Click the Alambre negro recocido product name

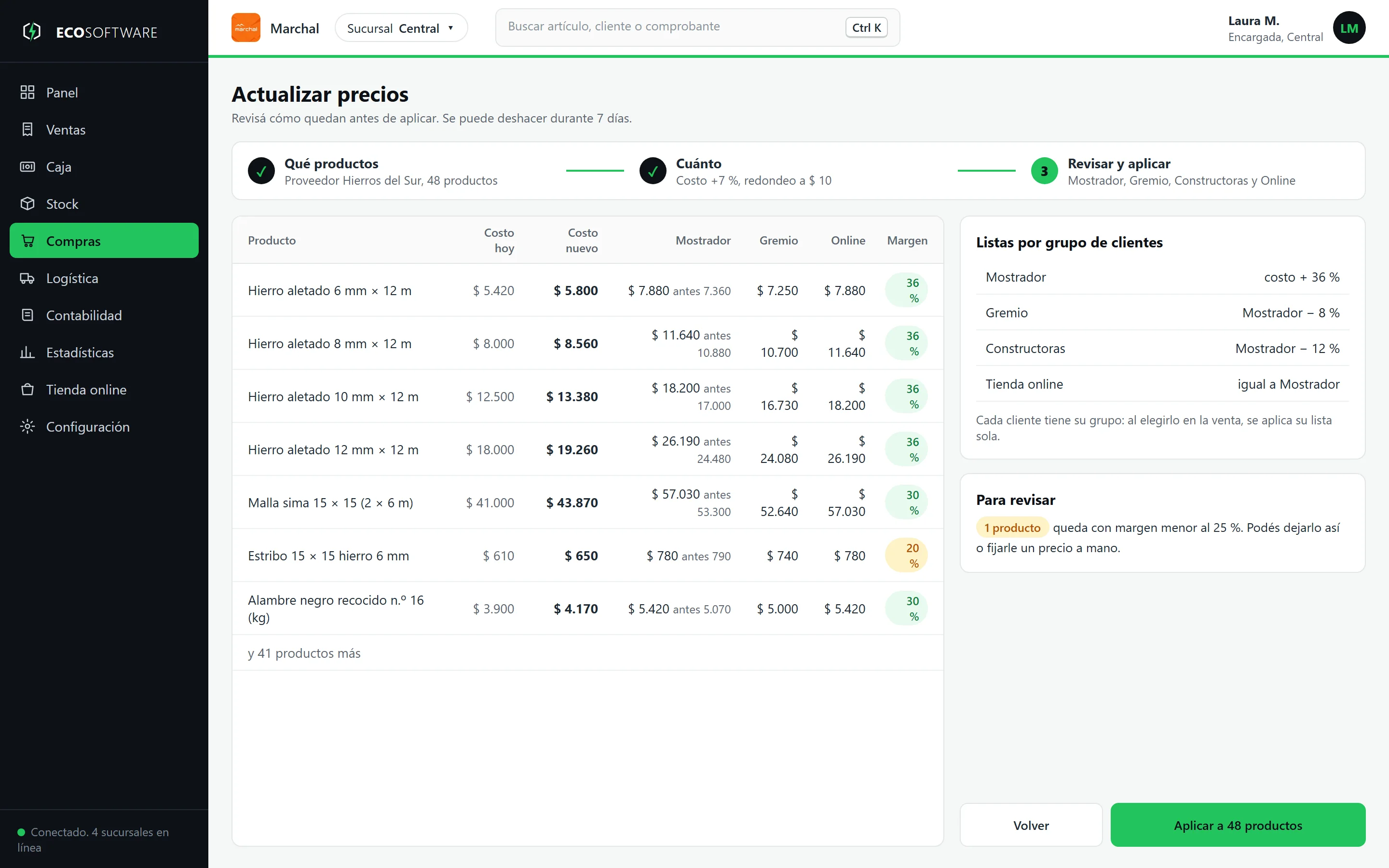click(336, 609)
